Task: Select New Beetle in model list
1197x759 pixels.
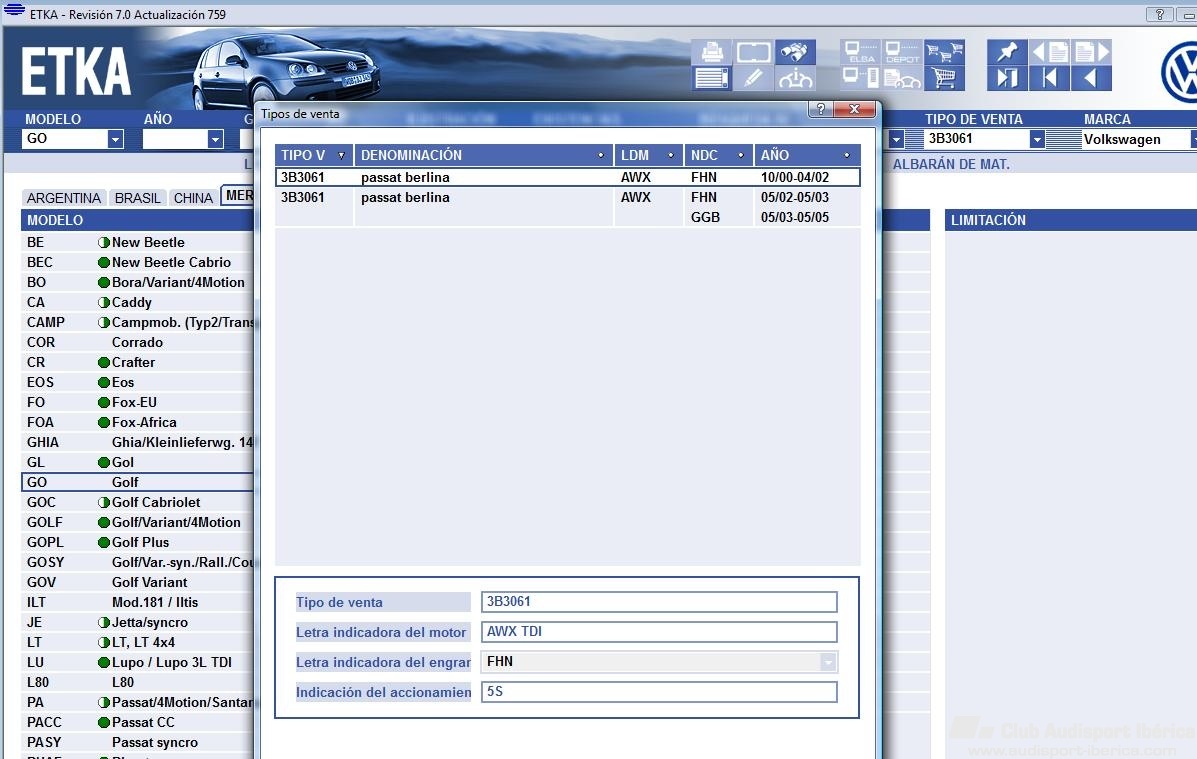Action: (137, 242)
